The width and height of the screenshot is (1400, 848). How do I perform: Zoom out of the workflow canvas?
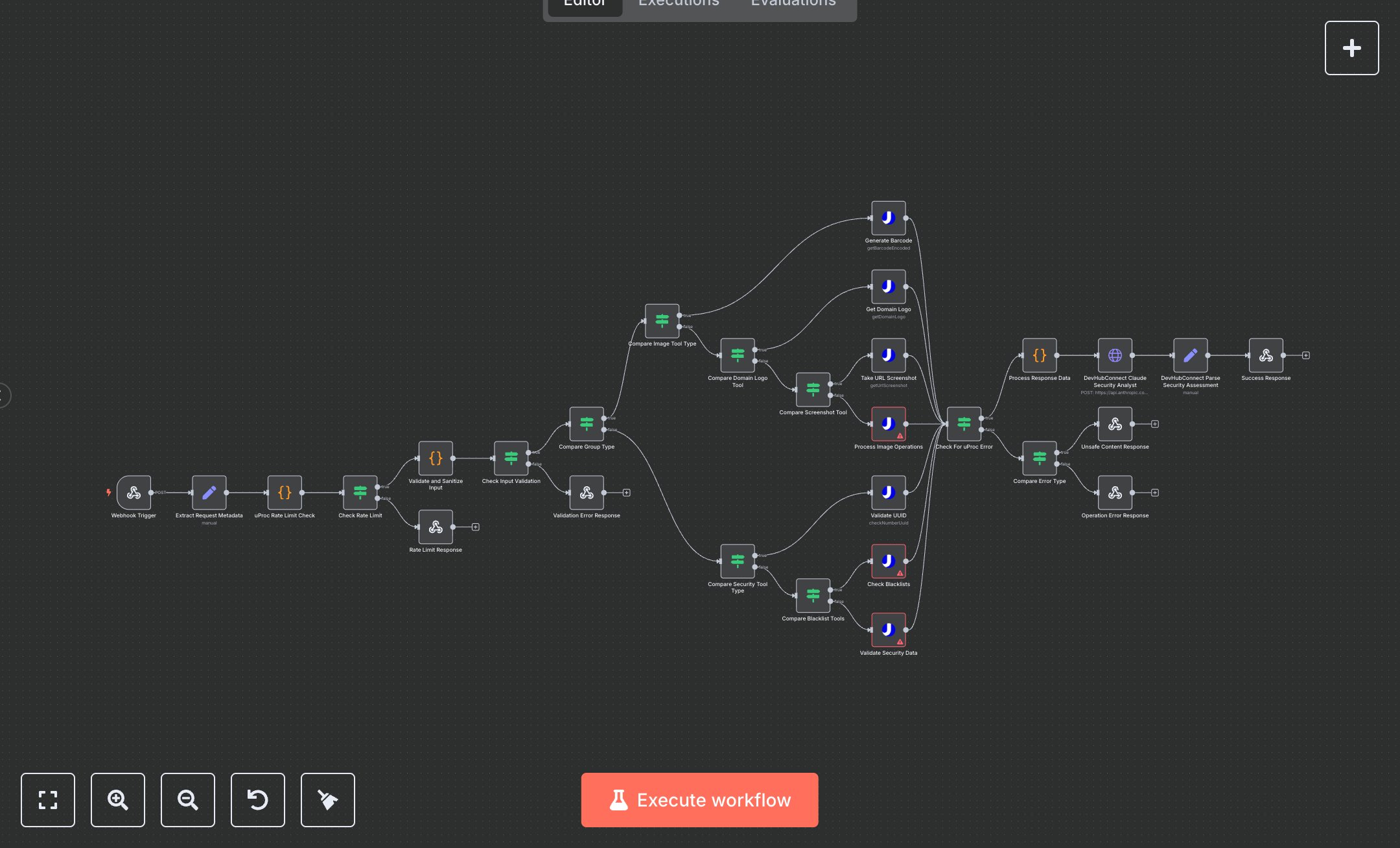click(187, 800)
